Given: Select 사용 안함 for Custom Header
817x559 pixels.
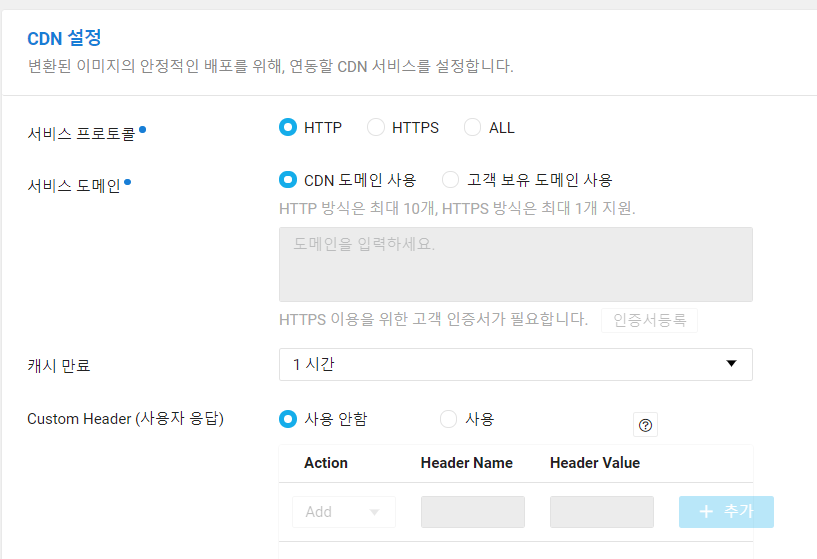Looking at the screenshot, I should [288, 419].
